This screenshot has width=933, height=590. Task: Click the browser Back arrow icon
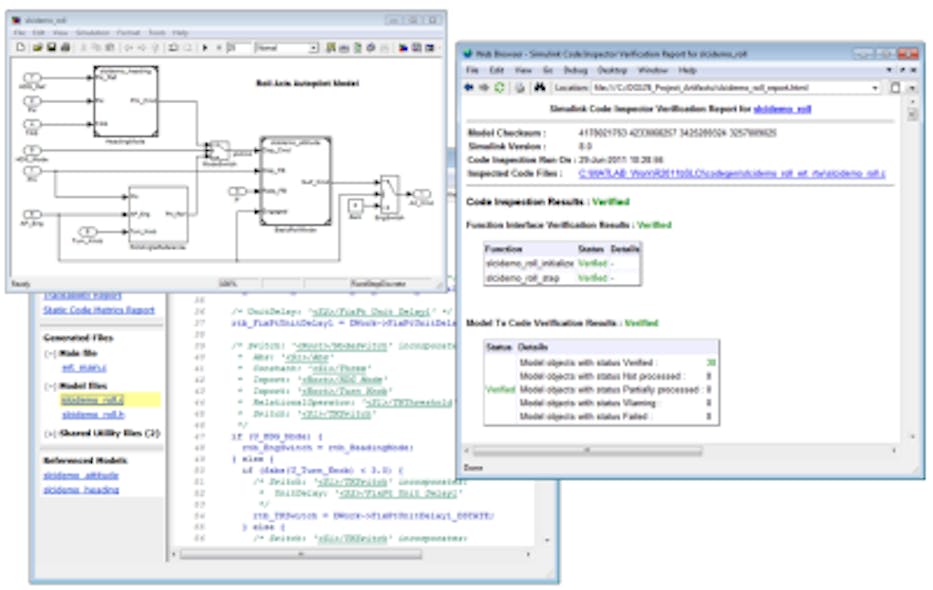click(x=468, y=88)
